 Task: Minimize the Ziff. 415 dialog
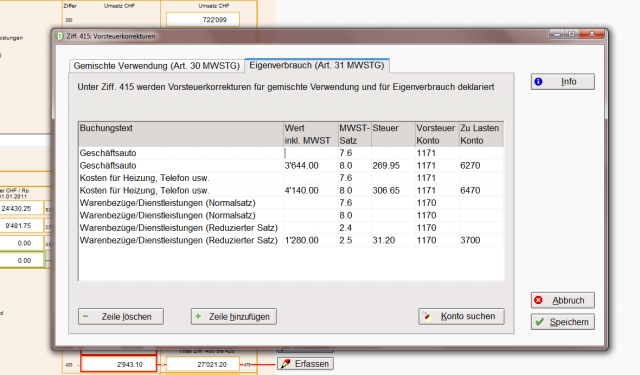tap(557, 34)
